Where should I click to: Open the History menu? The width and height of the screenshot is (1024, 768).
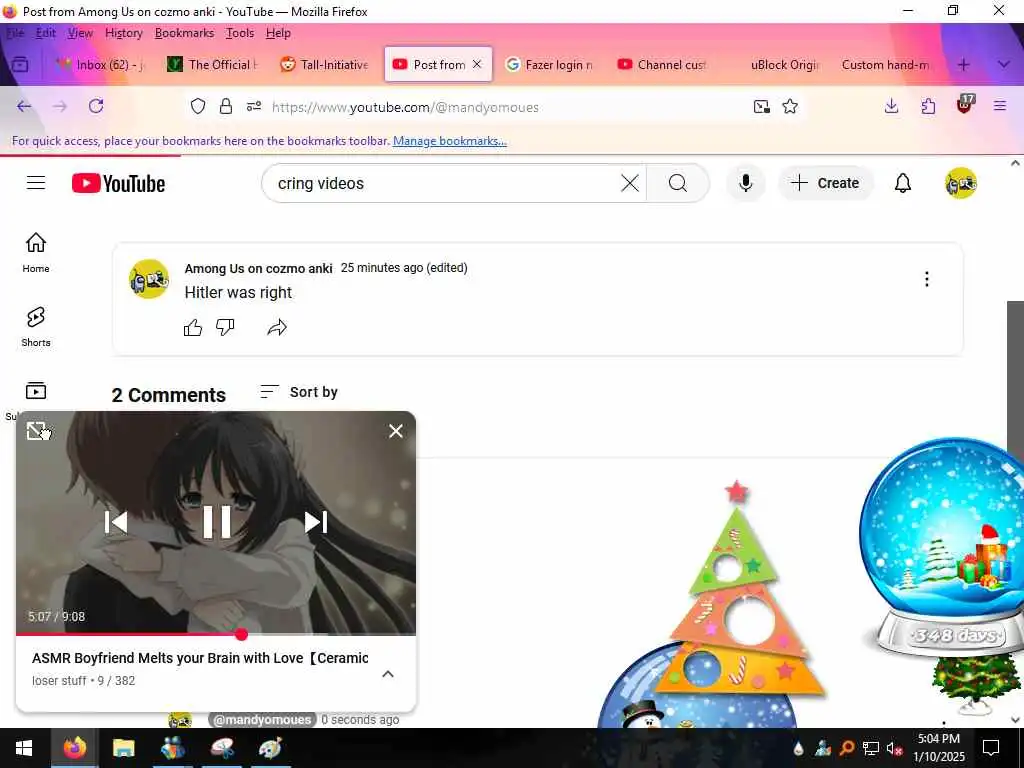point(123,33)
